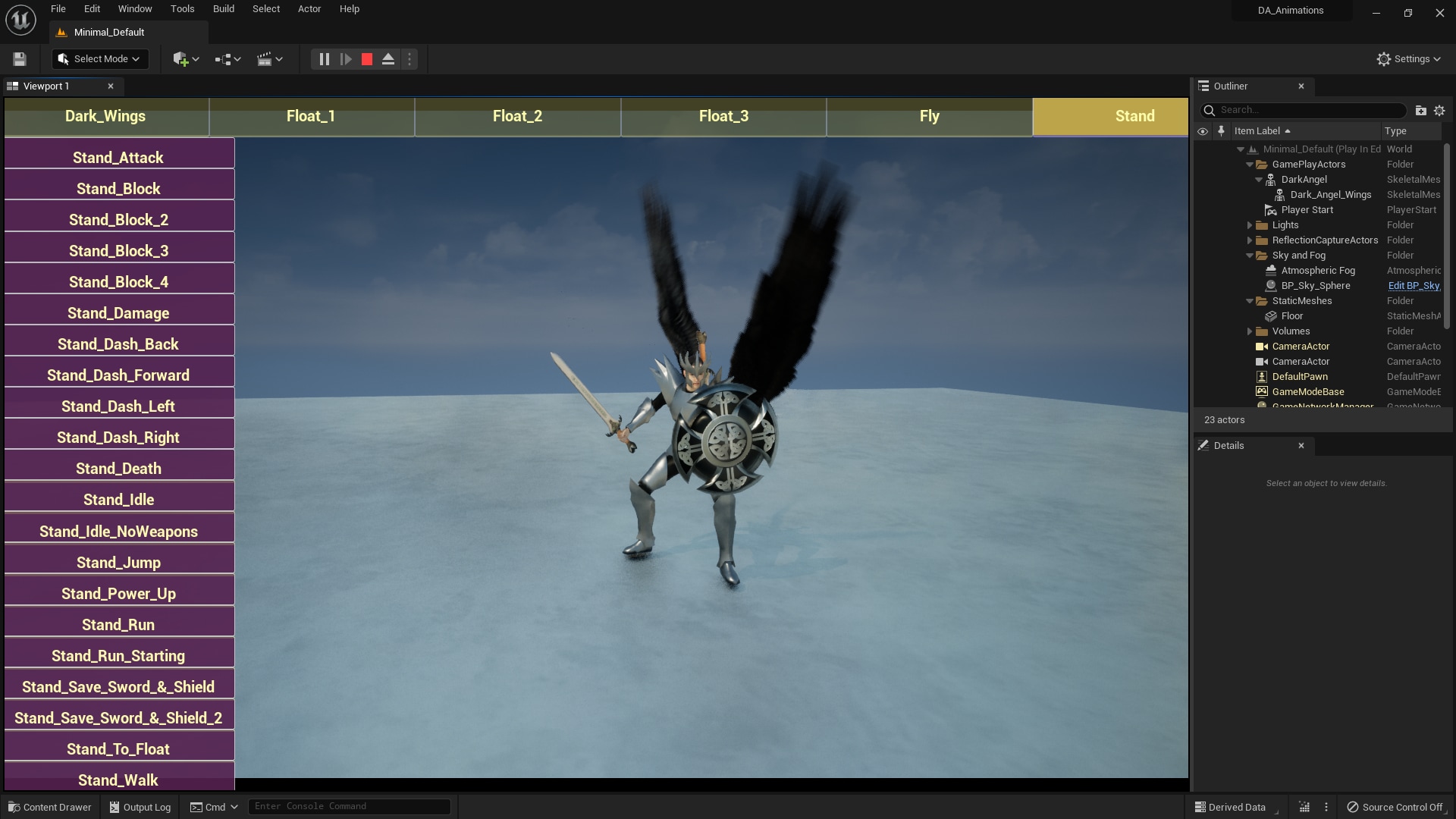Viewport: 1456px width, 819px height.
Task: Click the Edit BP_Sky link
Action: click(x=1413, y=286)
